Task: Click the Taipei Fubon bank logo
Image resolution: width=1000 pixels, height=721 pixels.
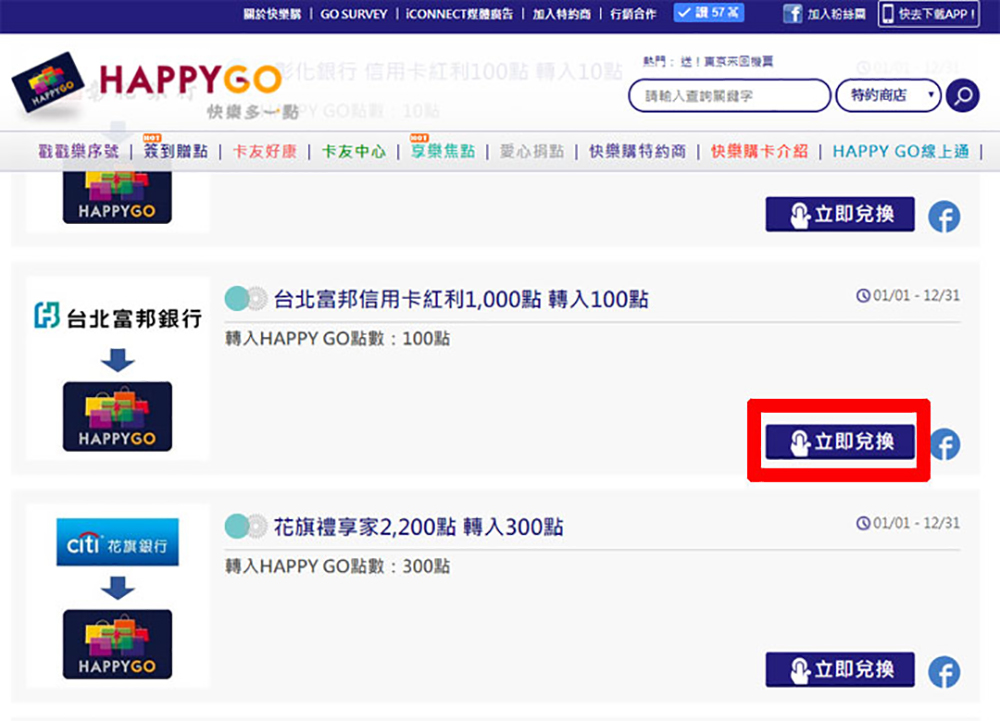Action: click(118, 317)
